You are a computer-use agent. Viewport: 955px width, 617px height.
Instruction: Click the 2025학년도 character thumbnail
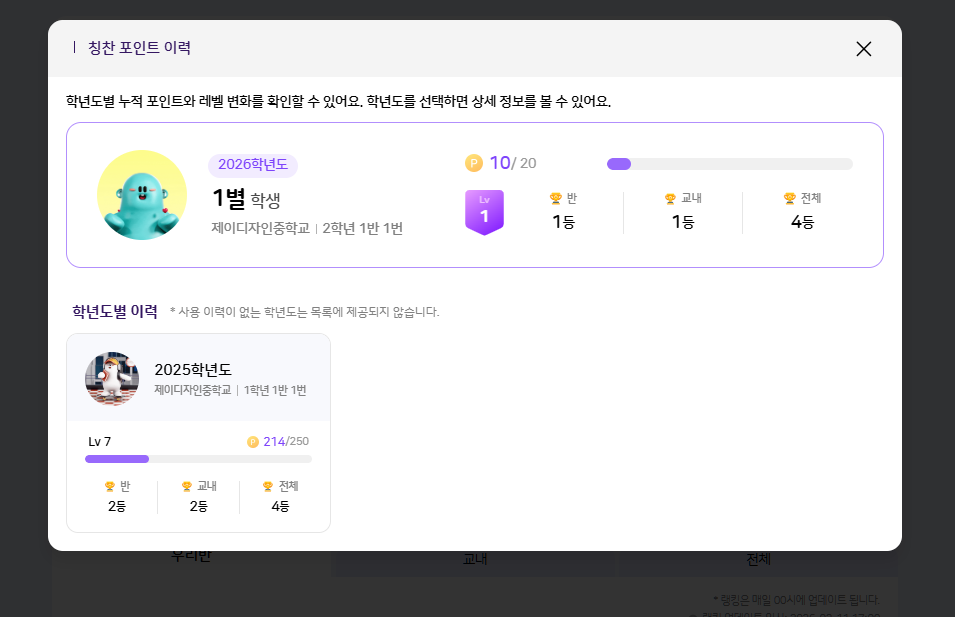pyautogui.click(x=112, y=378)
